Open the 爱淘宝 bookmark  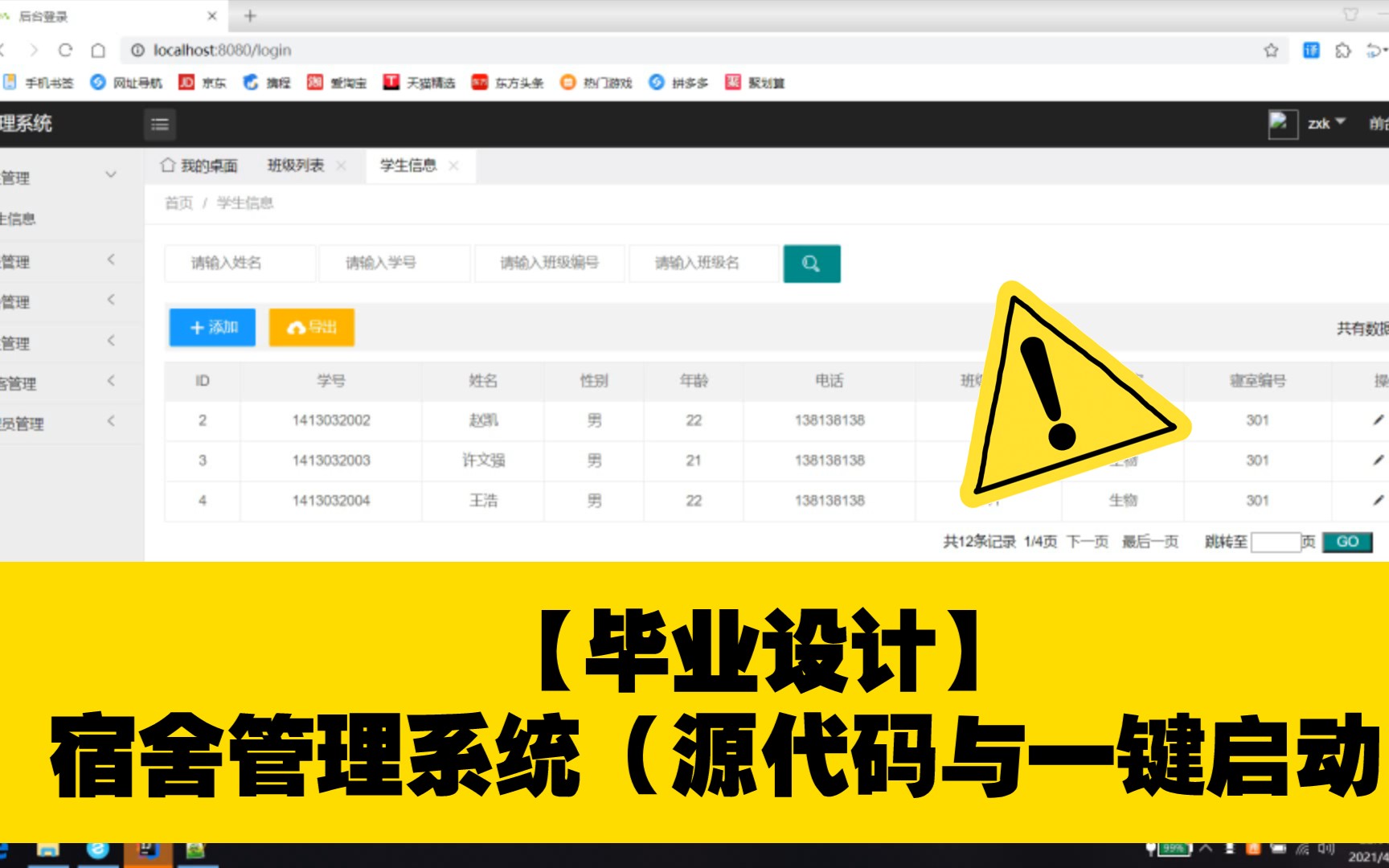point(337,82)
